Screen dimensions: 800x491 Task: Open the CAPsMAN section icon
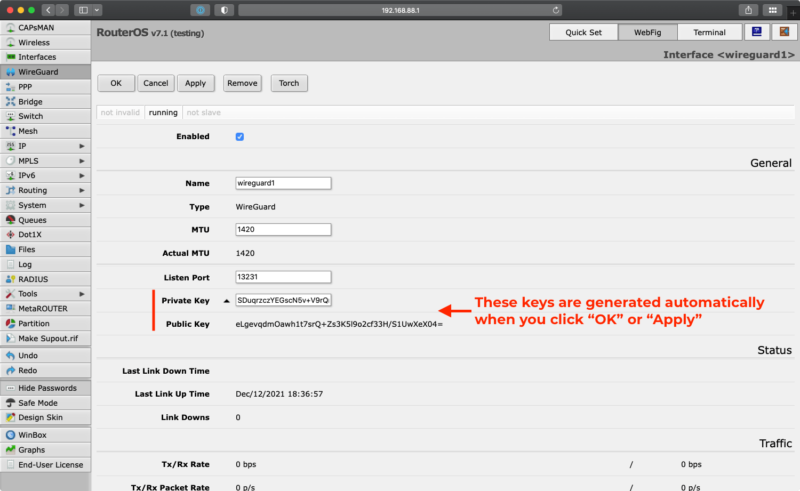coord(10,28)
